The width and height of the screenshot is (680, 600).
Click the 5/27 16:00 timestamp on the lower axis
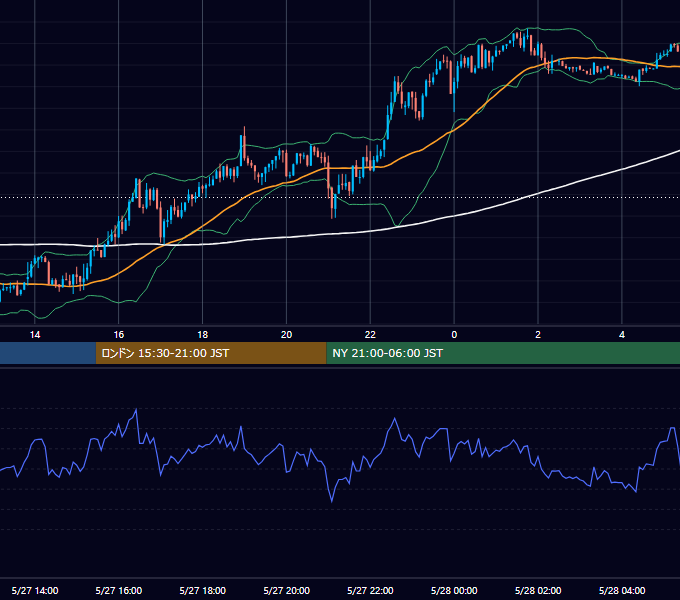click(x=118, y=590)
